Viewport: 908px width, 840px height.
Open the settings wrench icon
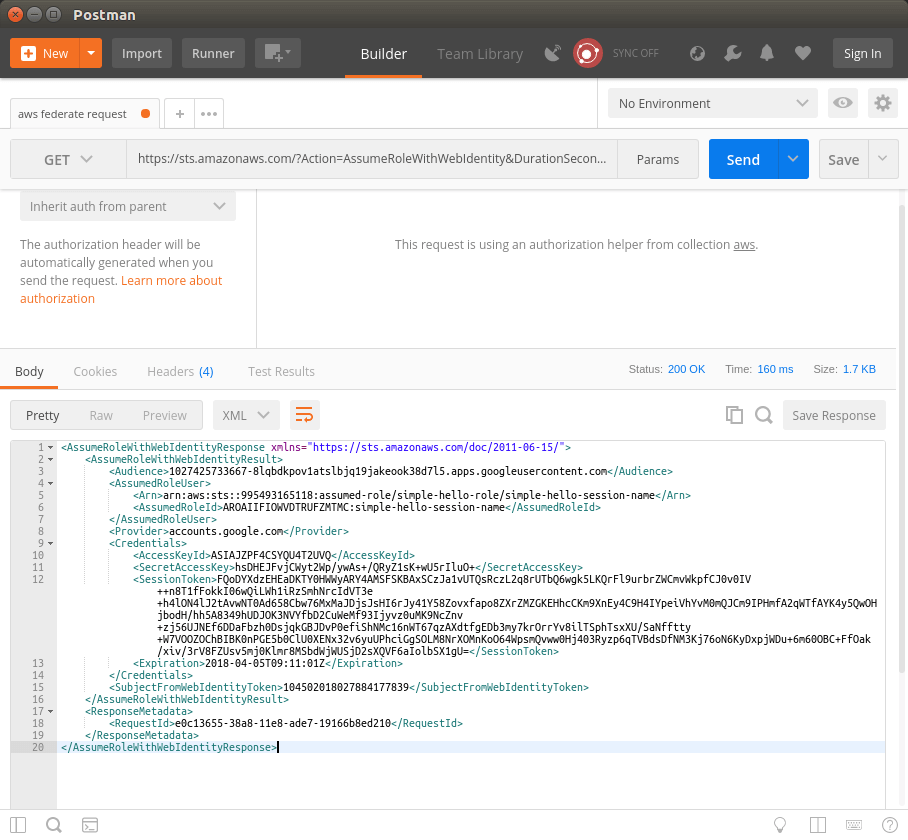click(732, 53)
